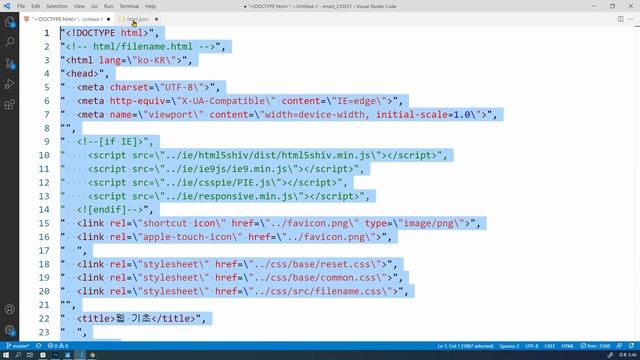
Task: Click the Ln 1, Col 1 cursor position
Action: point(465,346)
